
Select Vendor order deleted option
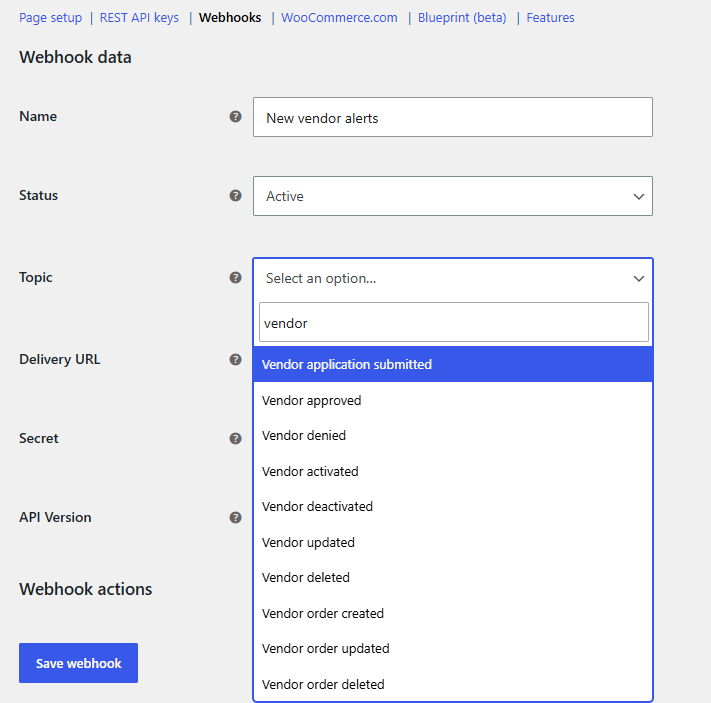(x=453, y=684)
